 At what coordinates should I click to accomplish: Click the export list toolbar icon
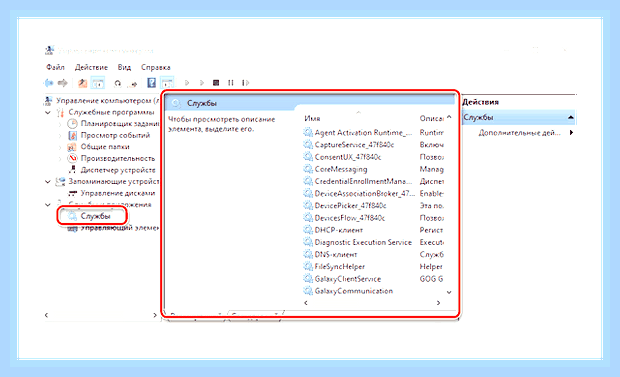coord(134,83)
